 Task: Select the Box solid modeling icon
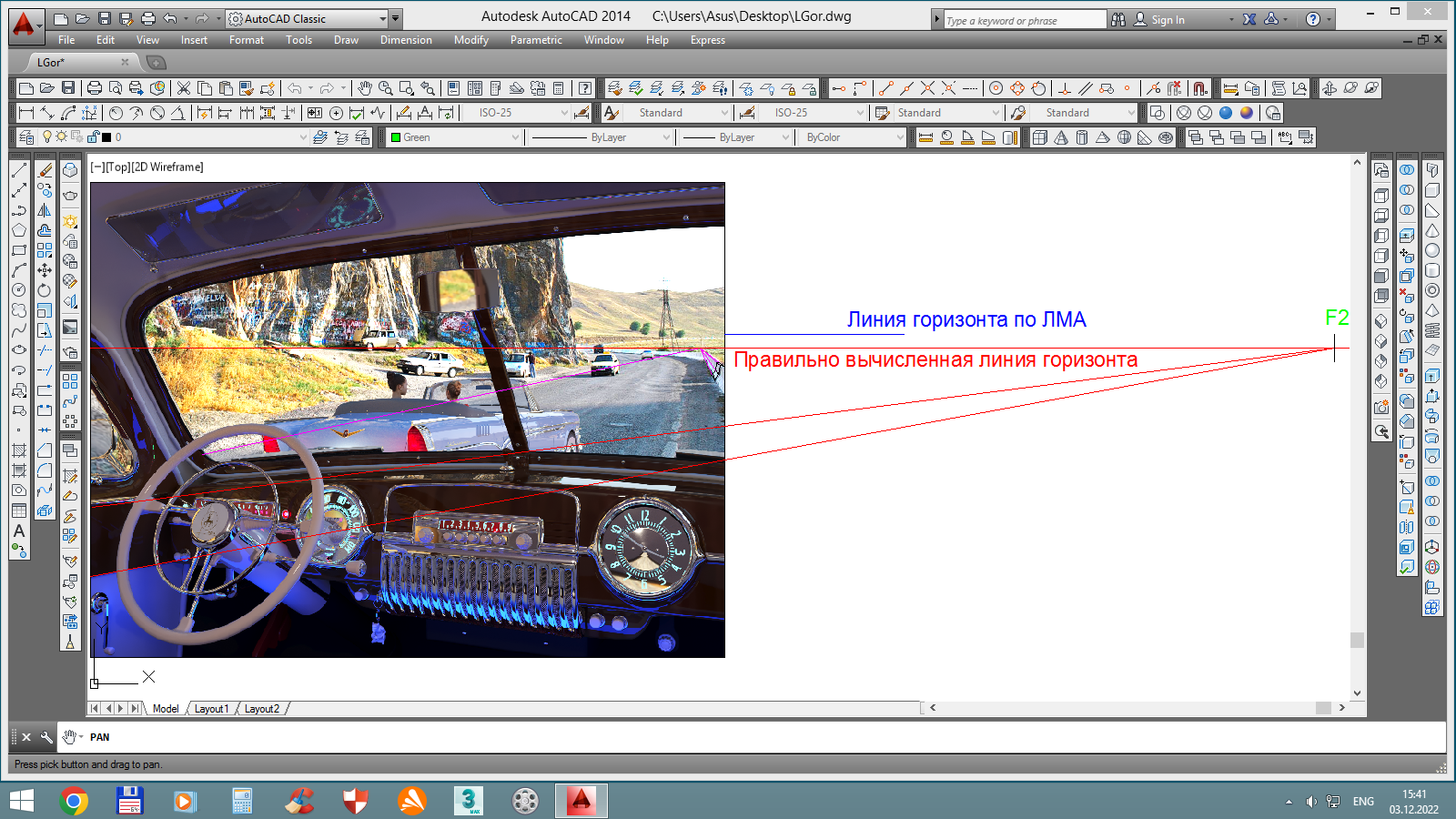[1432, 190]
